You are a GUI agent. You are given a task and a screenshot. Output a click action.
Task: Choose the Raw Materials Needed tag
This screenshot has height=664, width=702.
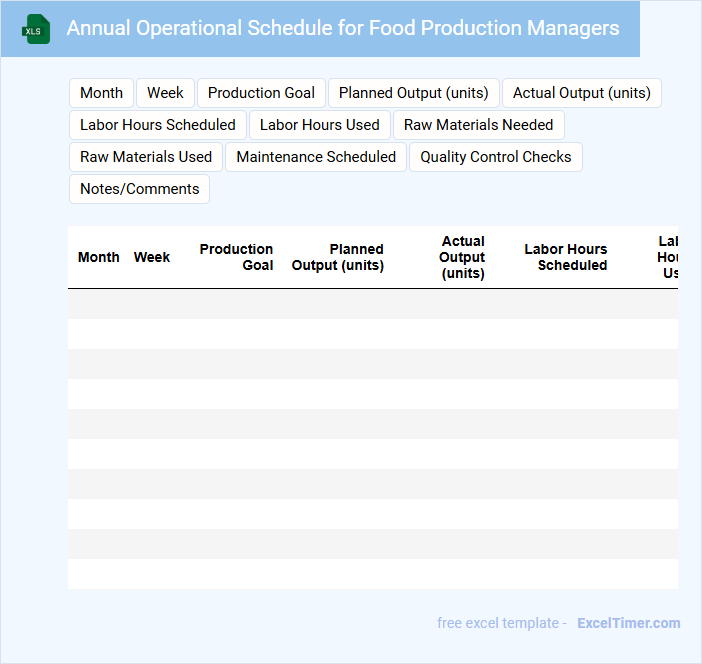click(x=478, y=125)
